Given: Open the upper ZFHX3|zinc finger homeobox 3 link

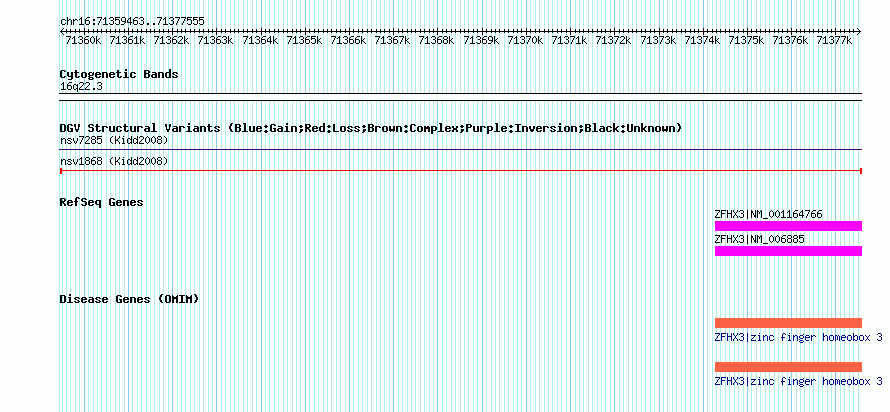Looking at the screenshot, I should pos(798,338).
